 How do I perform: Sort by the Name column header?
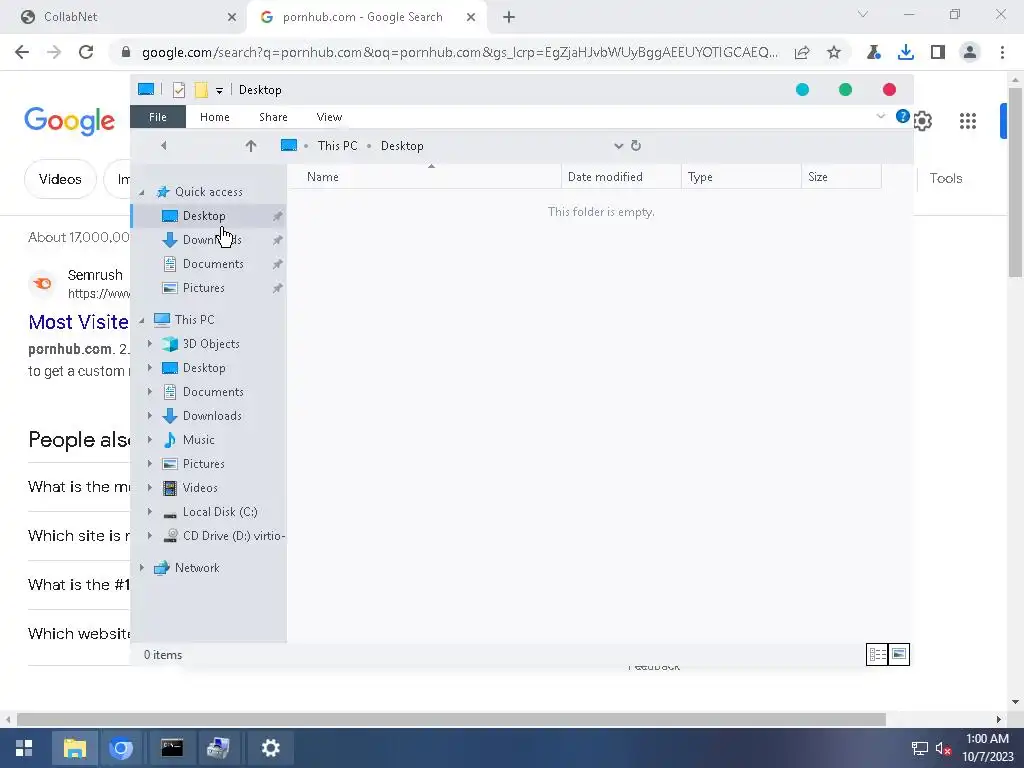pos(424,177)
